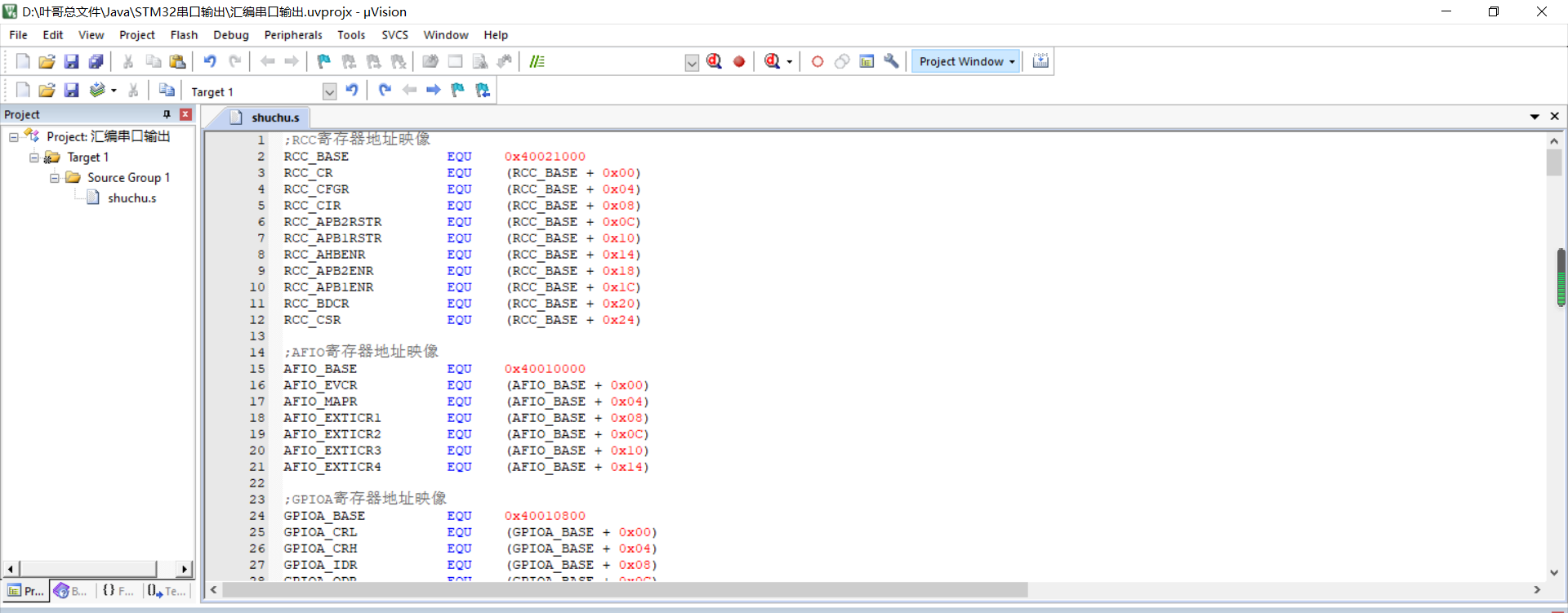Viewport: 1568px width, 613px height.
Task: Click the icon right of Project Window
Action: [x=1040, y=61]
